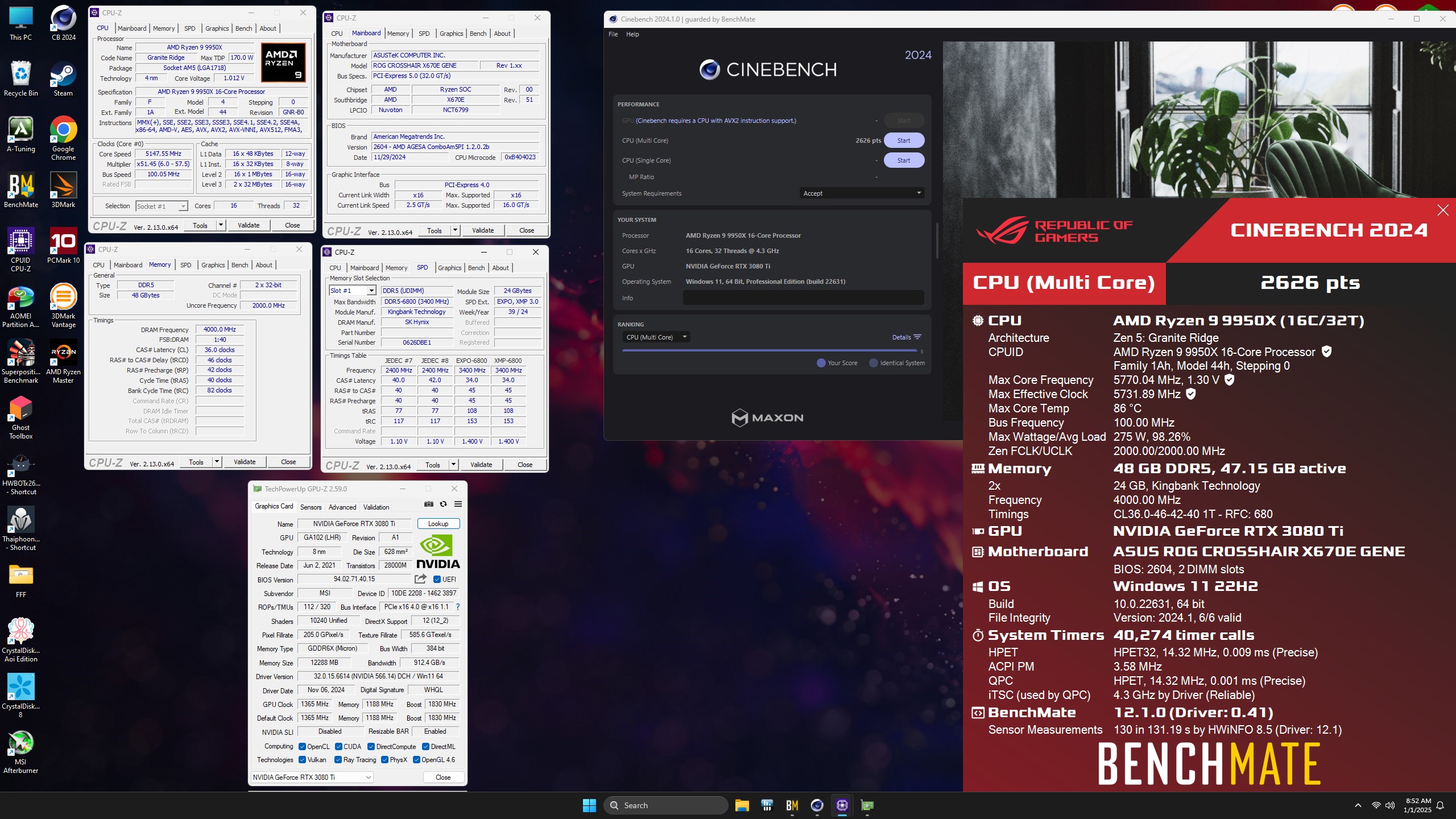Screen dimensions: 1456x819
Task: Click the GPU-Z refresh icon
Action: tap(444, 504)
